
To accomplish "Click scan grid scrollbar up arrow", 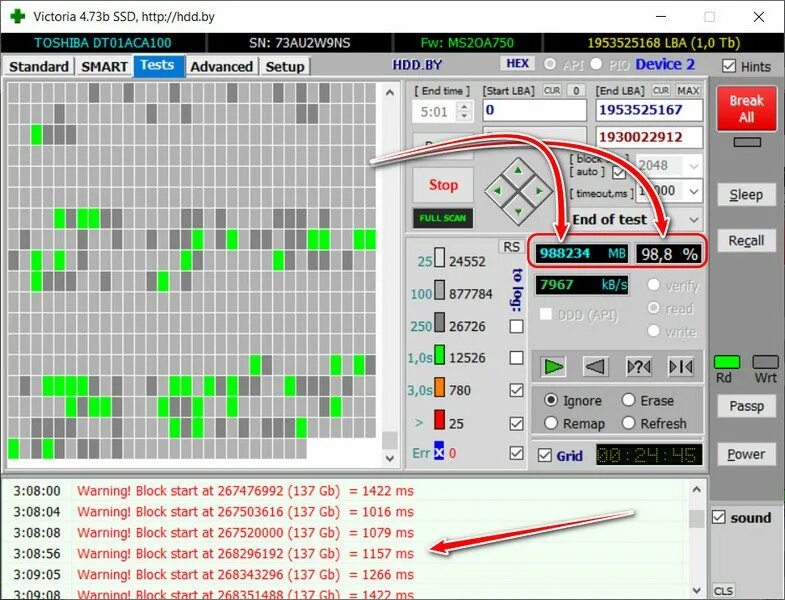I will pos(390,92).
